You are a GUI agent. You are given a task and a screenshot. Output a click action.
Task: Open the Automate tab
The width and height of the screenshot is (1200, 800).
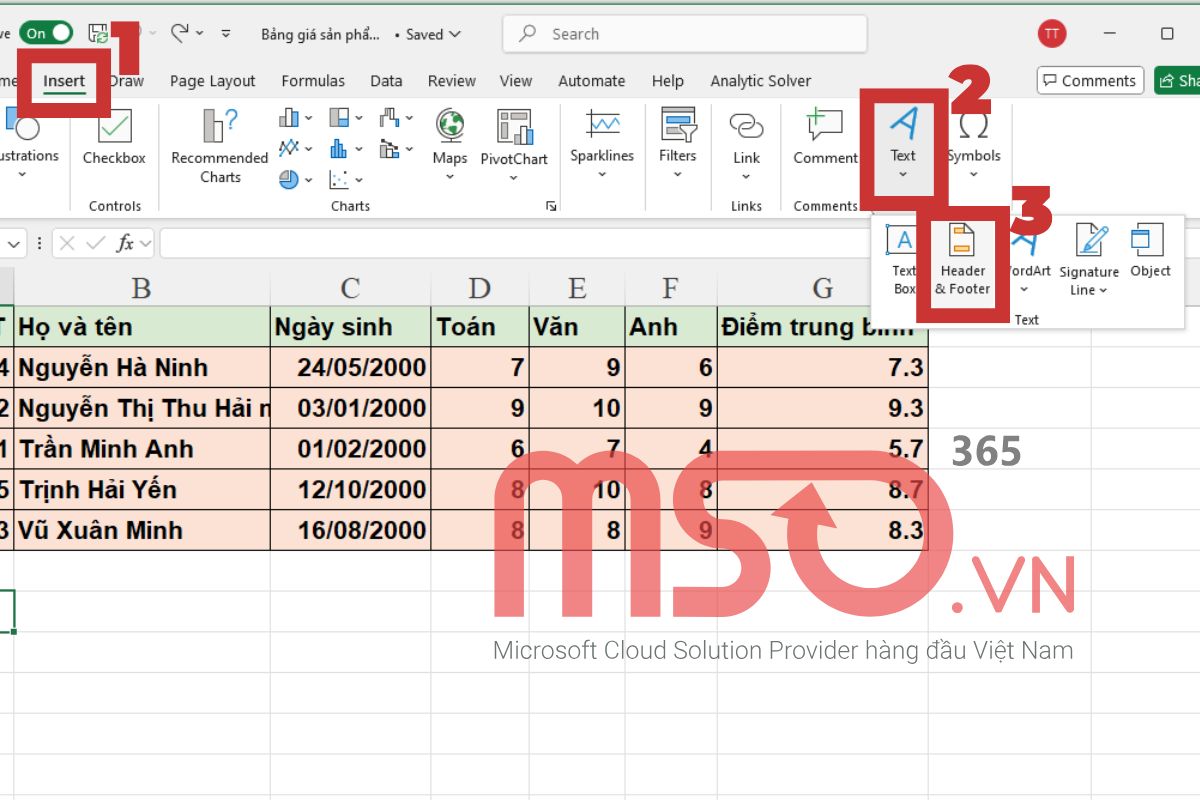(x=592, y=81)
